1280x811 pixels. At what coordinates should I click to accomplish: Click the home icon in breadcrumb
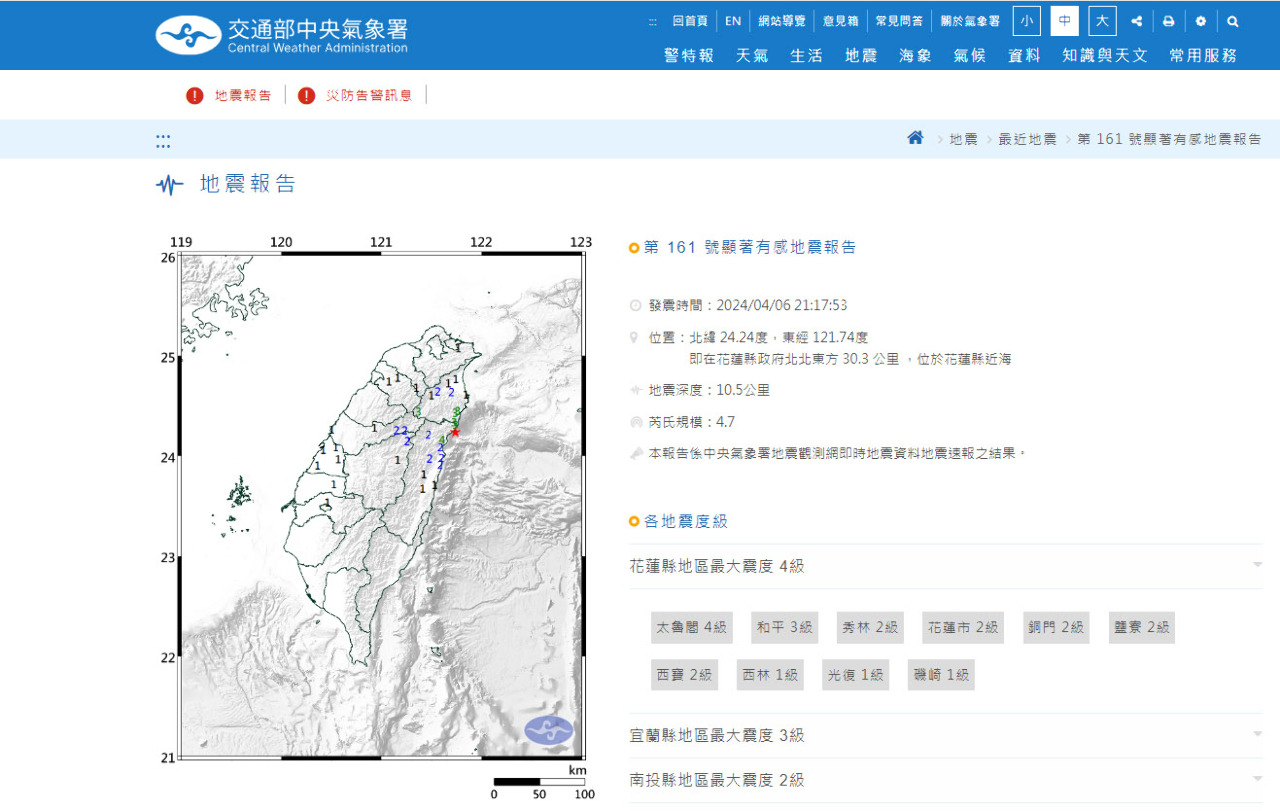click(x=915, y=138)
